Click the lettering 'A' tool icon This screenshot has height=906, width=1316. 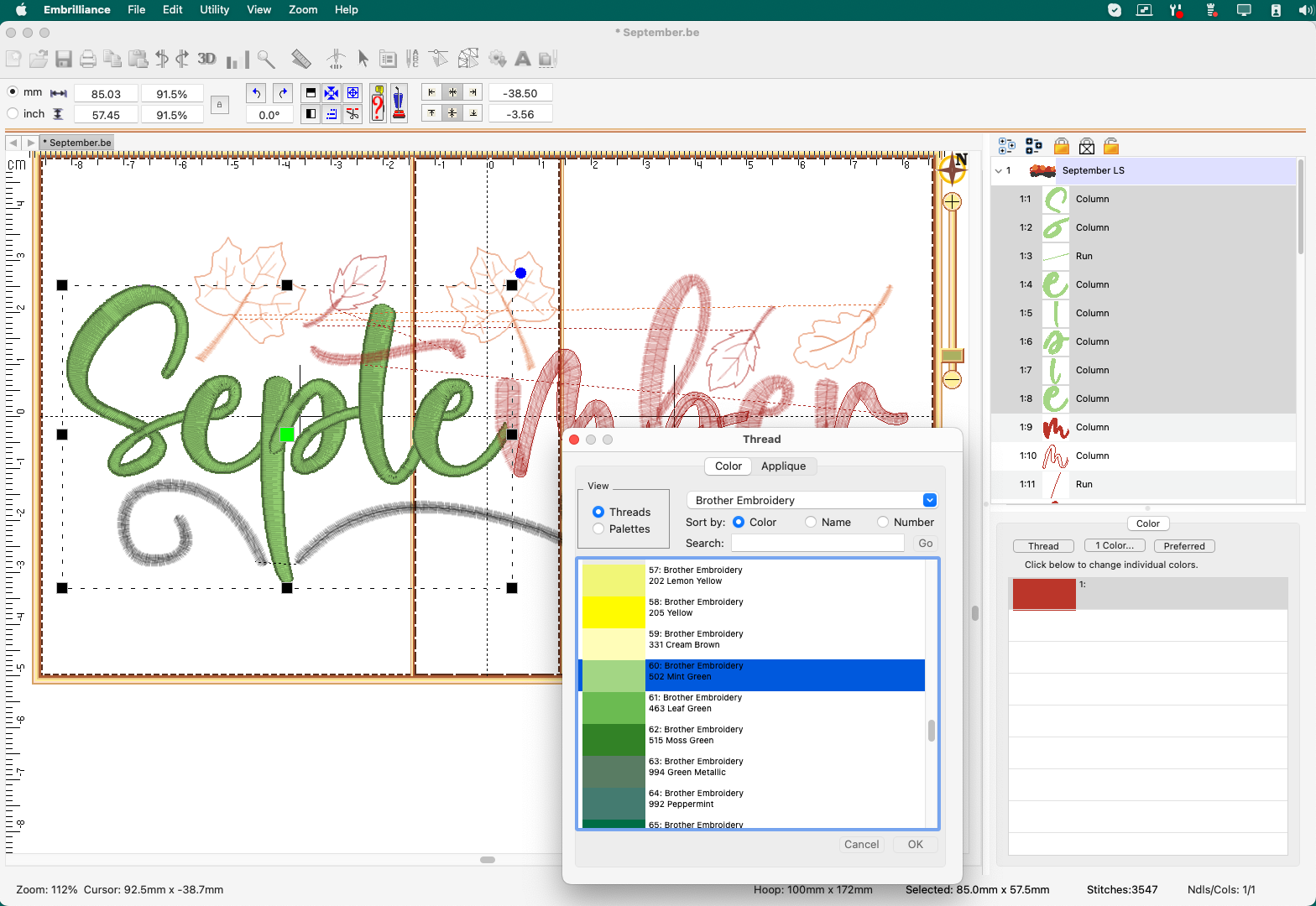[522, 59]
